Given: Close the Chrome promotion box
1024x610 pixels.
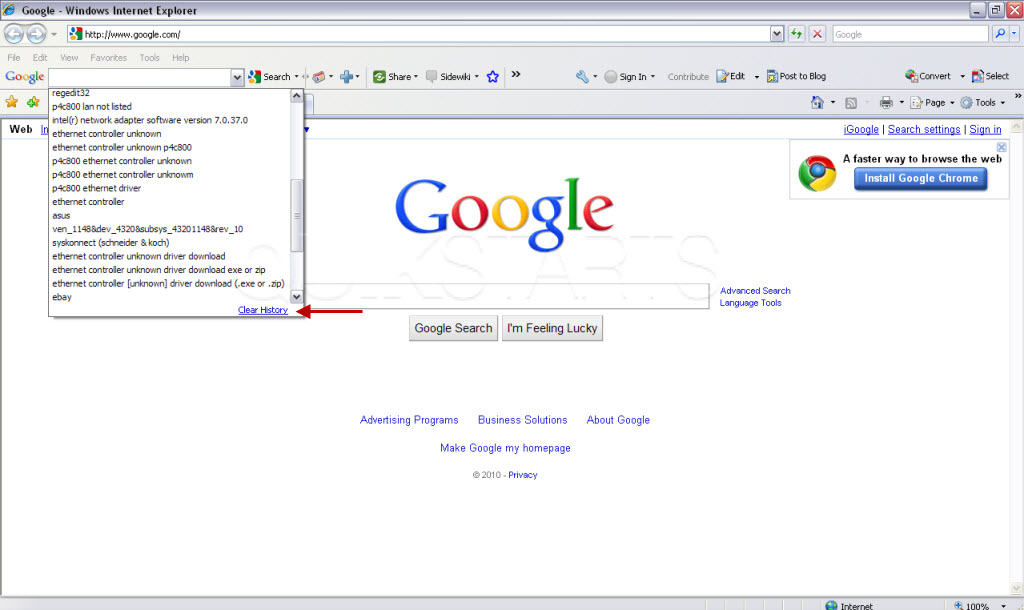Looking at the screenshot, I should 1001,147.
